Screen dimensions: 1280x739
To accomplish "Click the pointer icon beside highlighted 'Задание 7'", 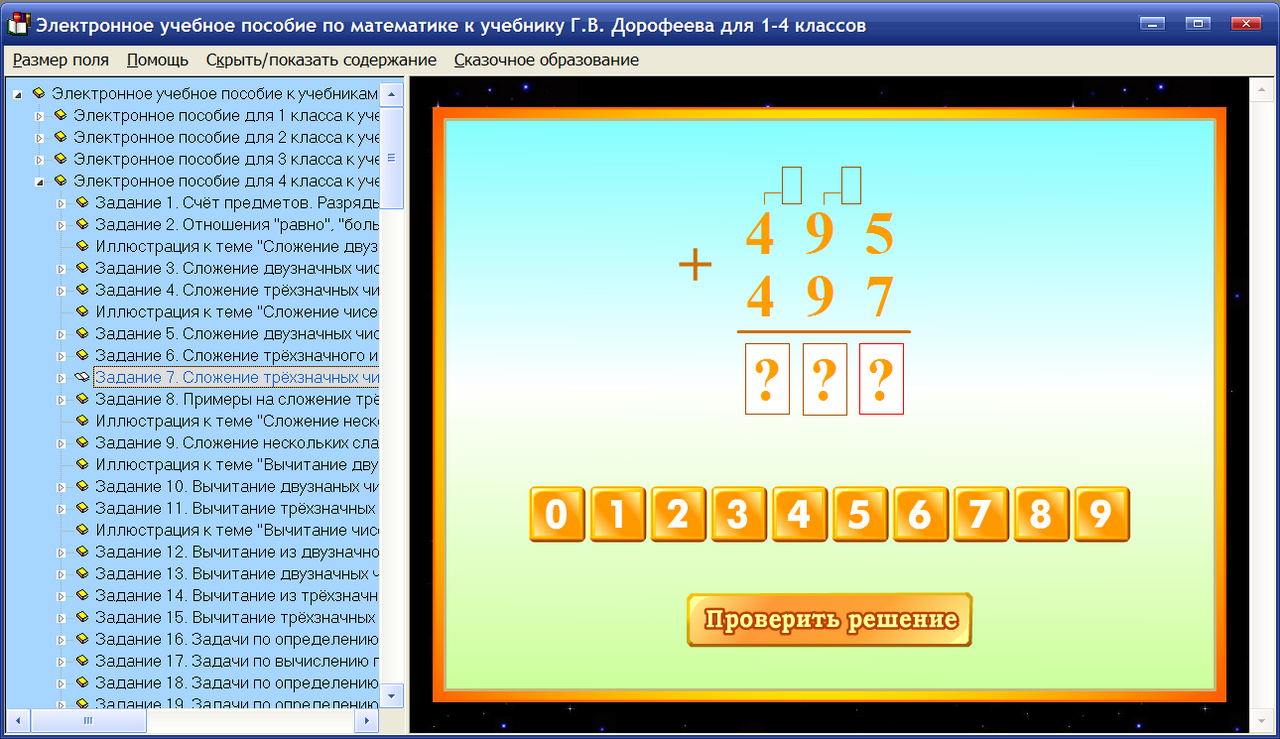I will point(81,377).
